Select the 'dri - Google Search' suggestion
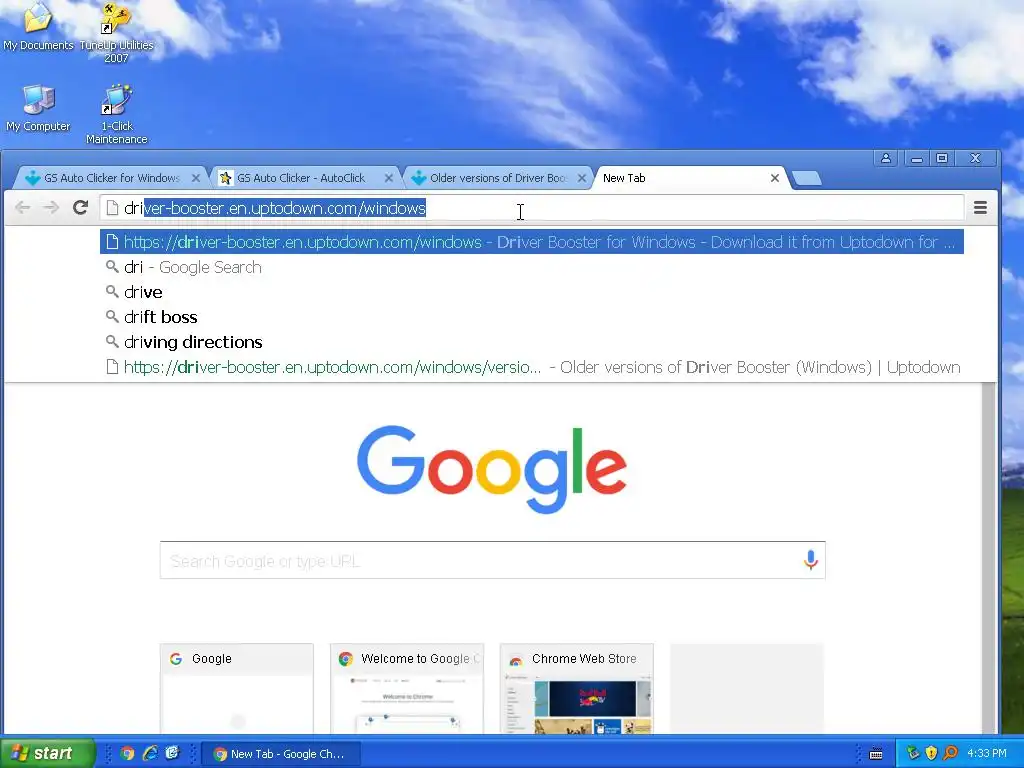Screen dimensions: 1024x768 pyautogui.click(x=532, y=267)
